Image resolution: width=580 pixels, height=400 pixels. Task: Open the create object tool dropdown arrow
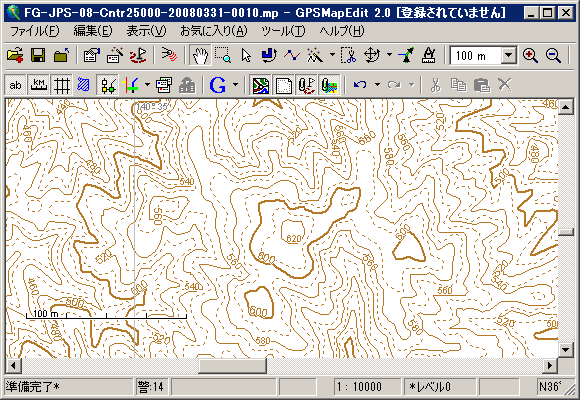(x=332, y=56)
